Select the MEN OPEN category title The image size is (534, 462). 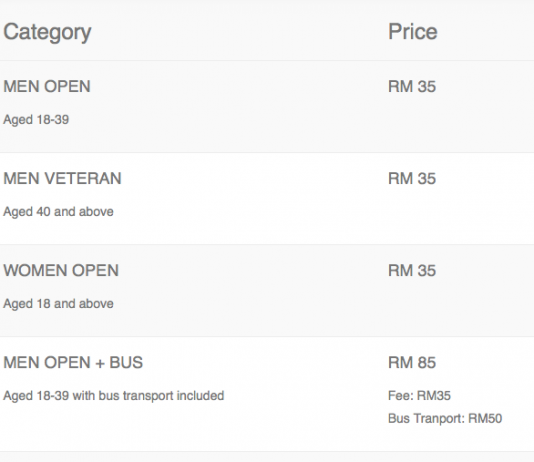47,86
